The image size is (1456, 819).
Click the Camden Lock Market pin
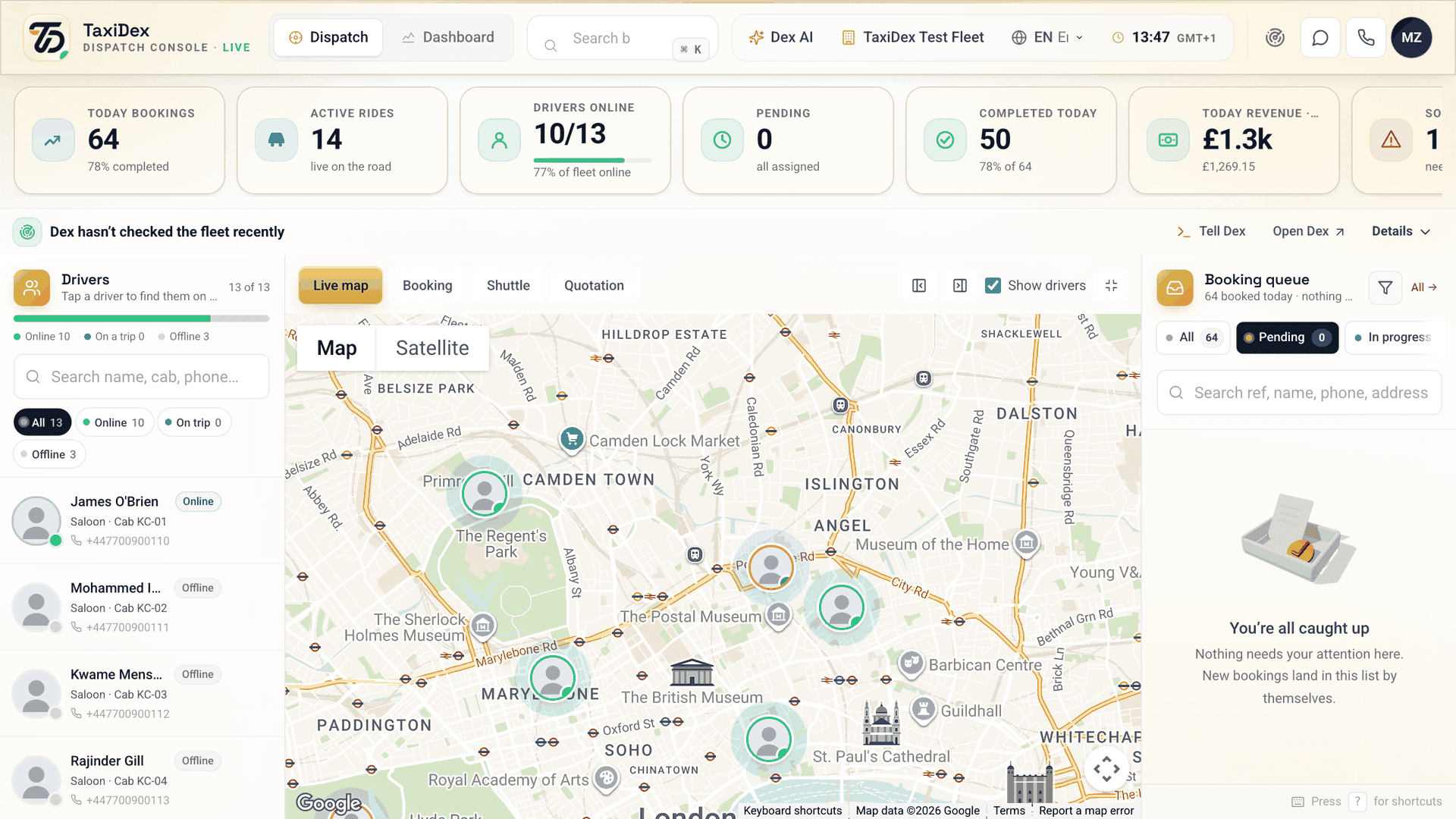tap(572, 440)
